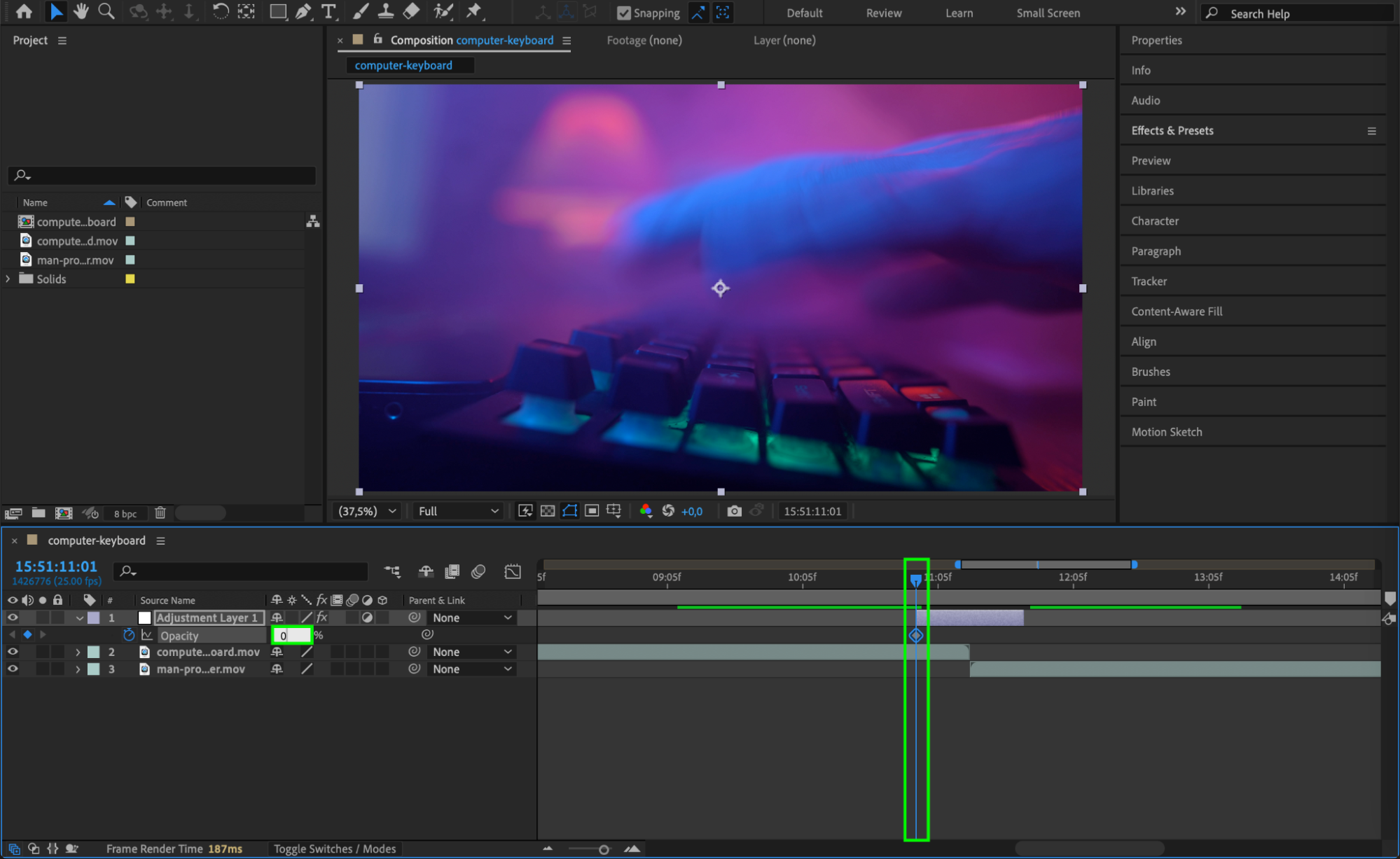Click the timeline zoom slider
The image size is (1400, 859).
[603, 849]
